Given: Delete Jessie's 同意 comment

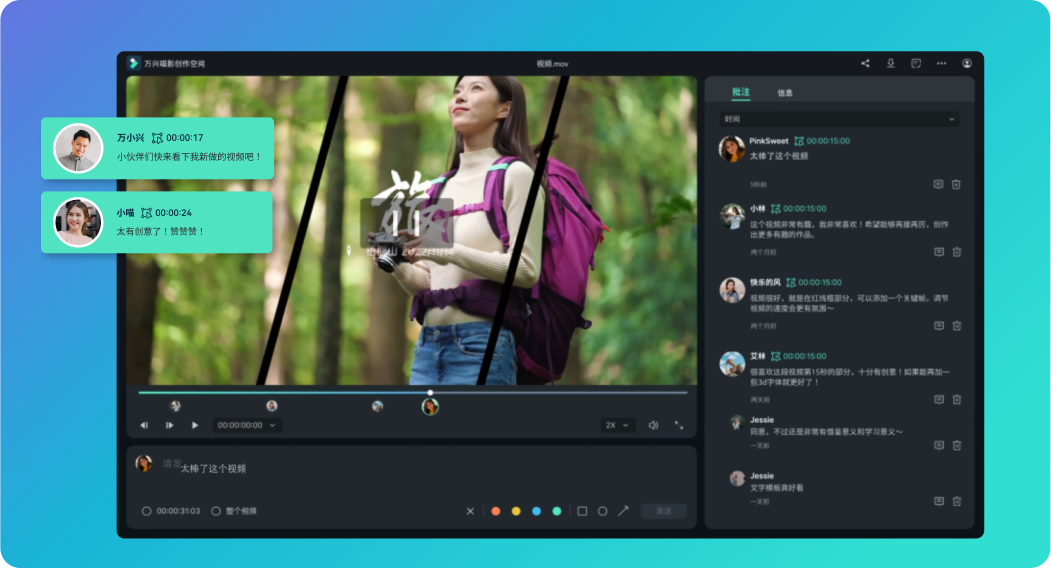Looking at the screenshot, I should (957, 445).
